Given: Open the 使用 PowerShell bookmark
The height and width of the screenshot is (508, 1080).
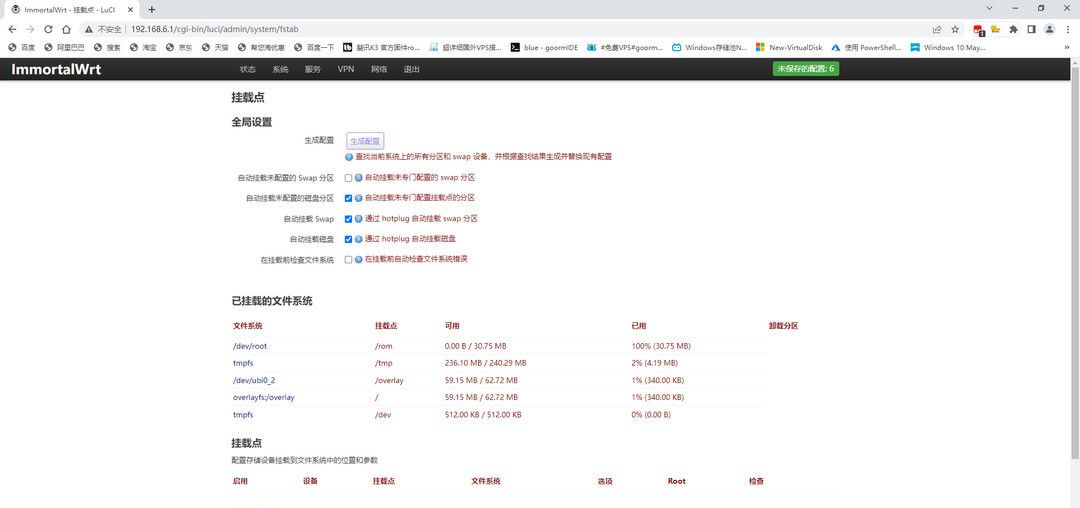Looking at the screenshot, I should click(866, 47).
